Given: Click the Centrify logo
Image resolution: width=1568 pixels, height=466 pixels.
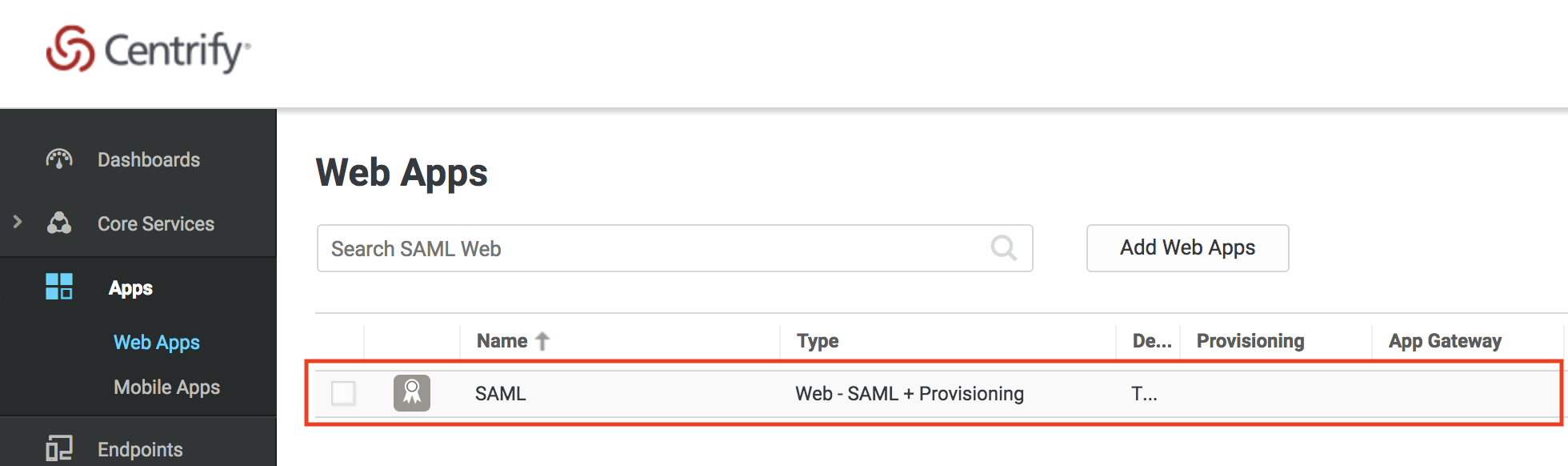Looking at the screenshot, I should (x=148, y=50).
